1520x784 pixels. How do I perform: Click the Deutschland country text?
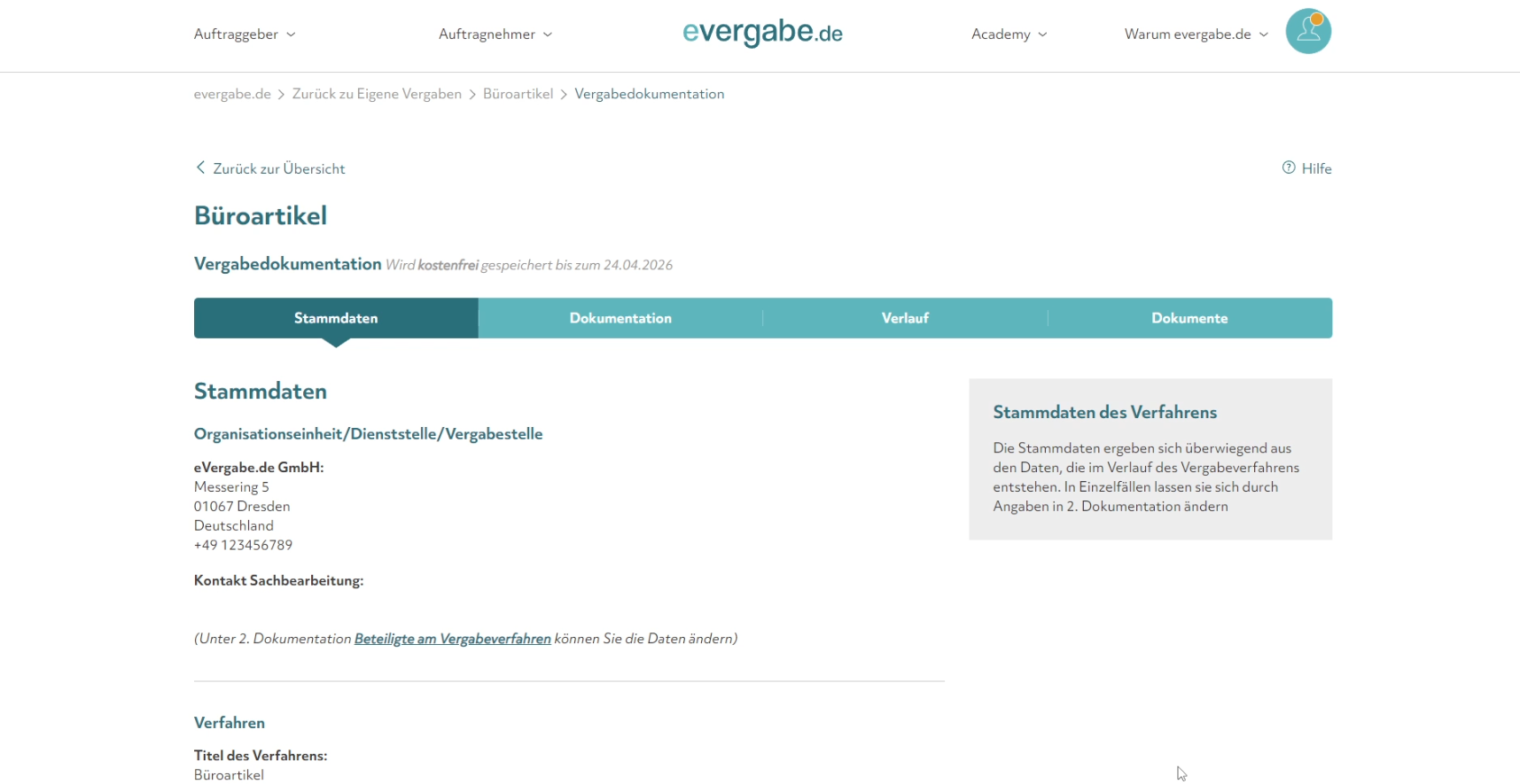click(234, 525)
